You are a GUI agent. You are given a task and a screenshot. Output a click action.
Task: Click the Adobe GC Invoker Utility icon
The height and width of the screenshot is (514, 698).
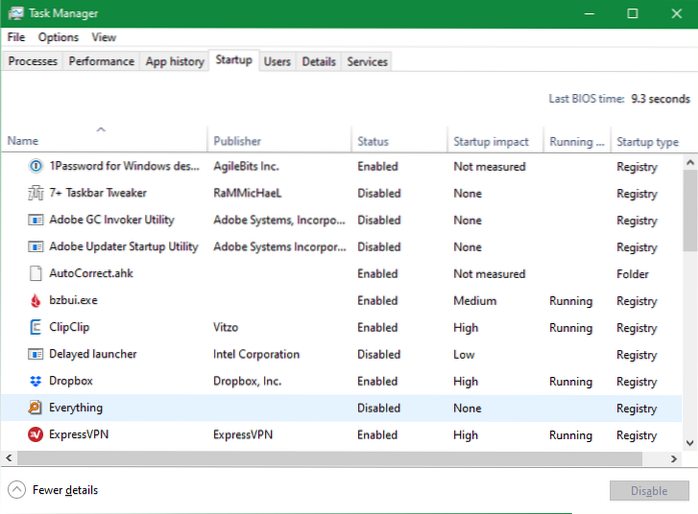tap(34, 221)
